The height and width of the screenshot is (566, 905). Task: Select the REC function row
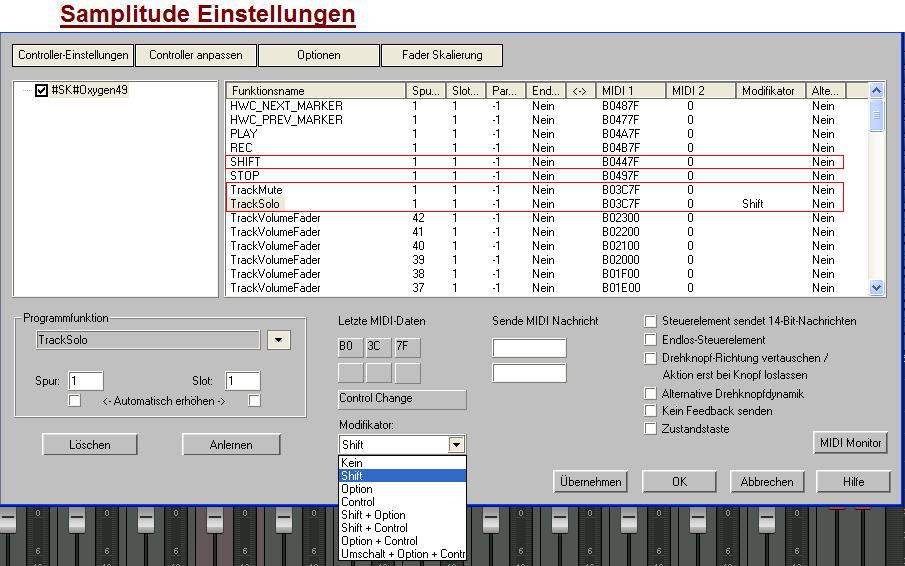546,148
